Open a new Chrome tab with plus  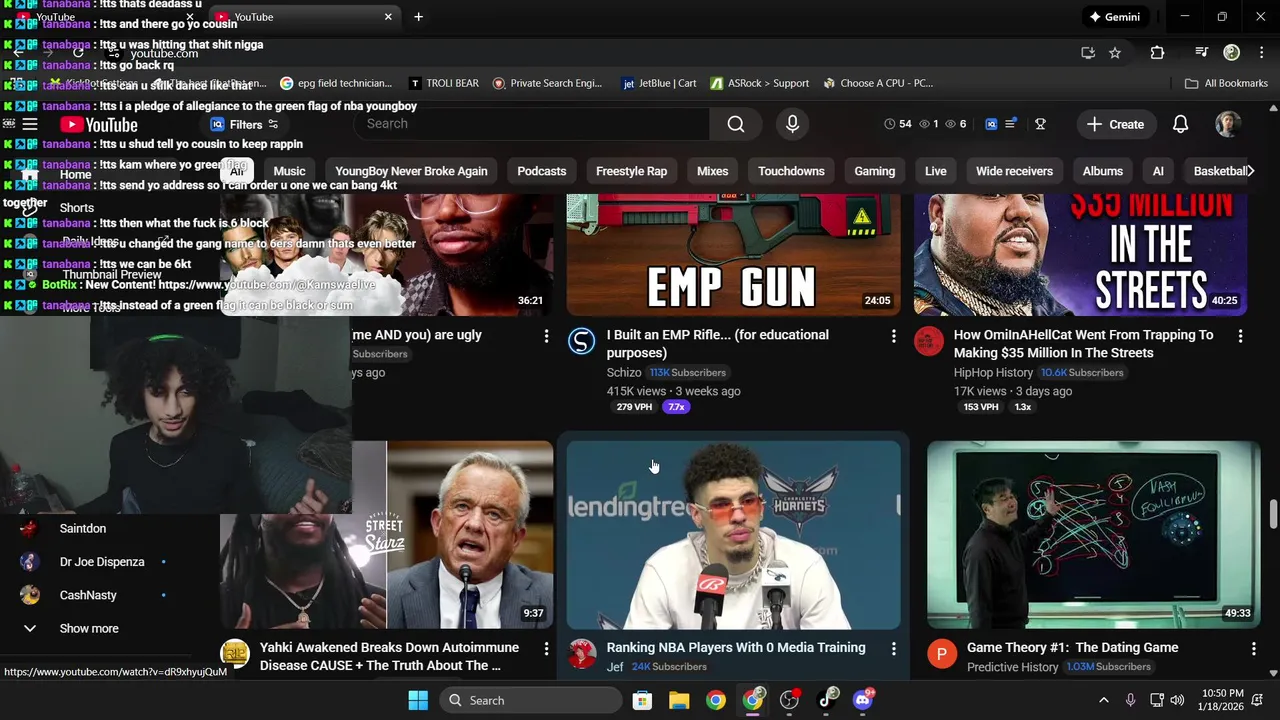click(418, 17)
